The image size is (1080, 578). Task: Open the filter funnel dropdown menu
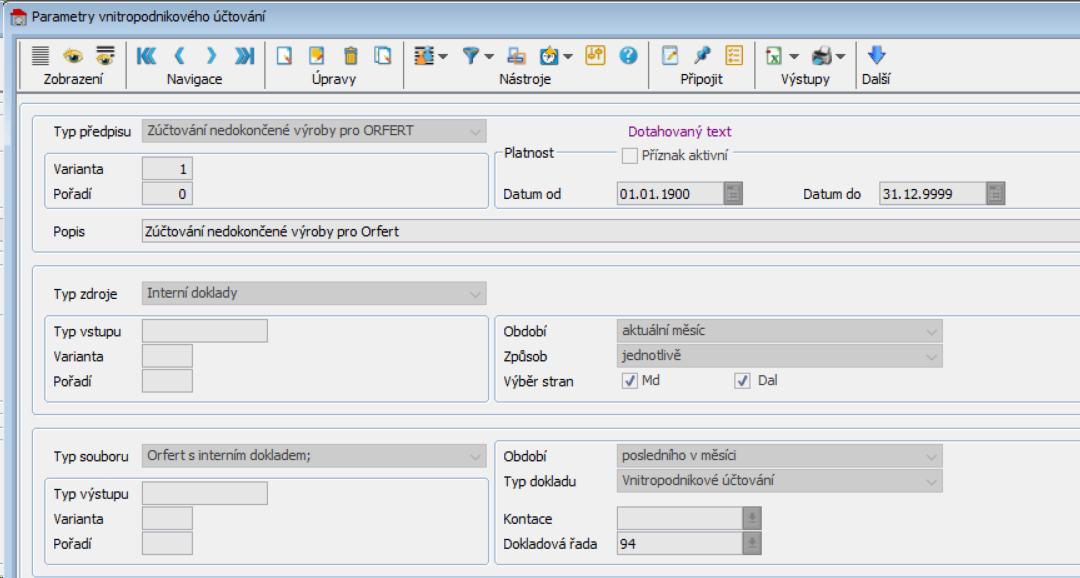click(489, 57)
